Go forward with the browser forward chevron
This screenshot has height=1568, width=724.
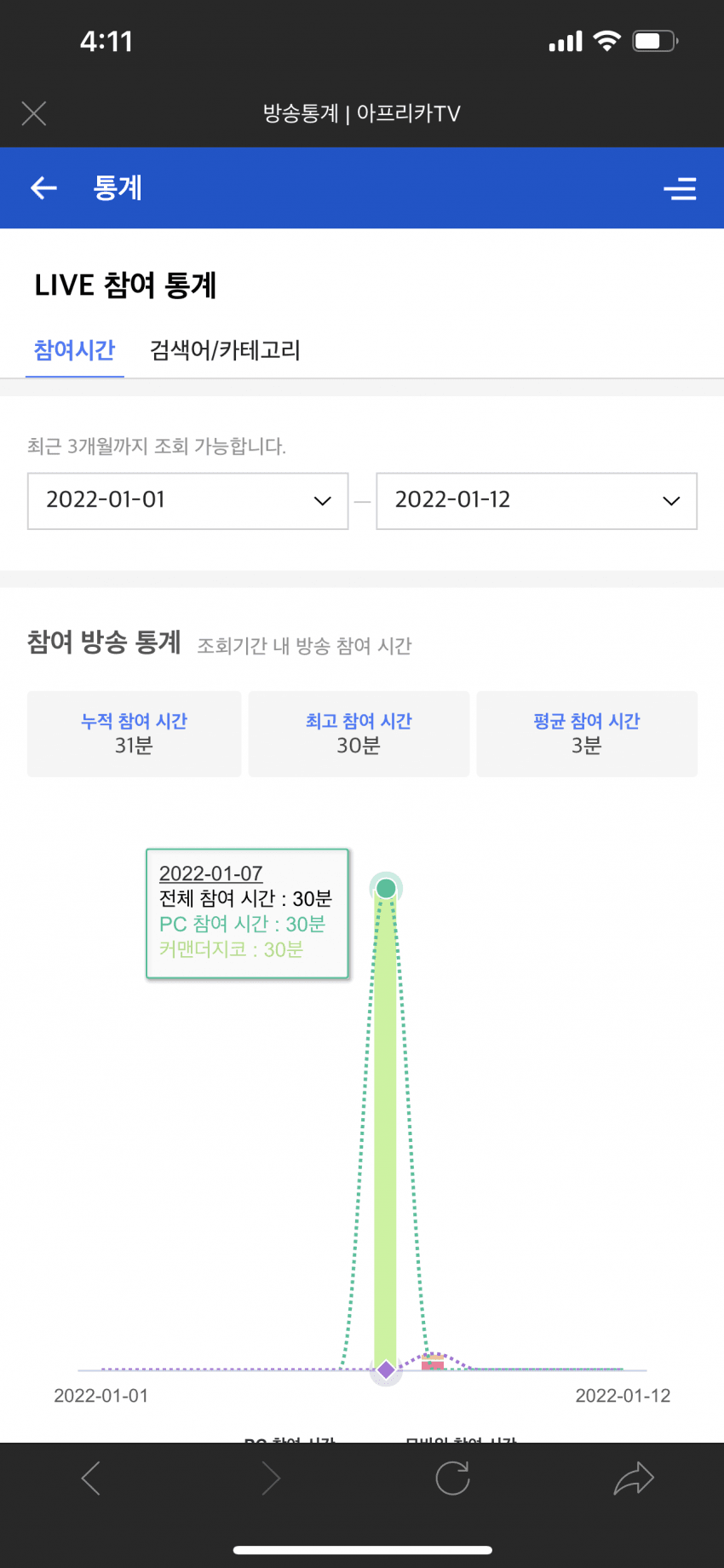point(271,1479)
